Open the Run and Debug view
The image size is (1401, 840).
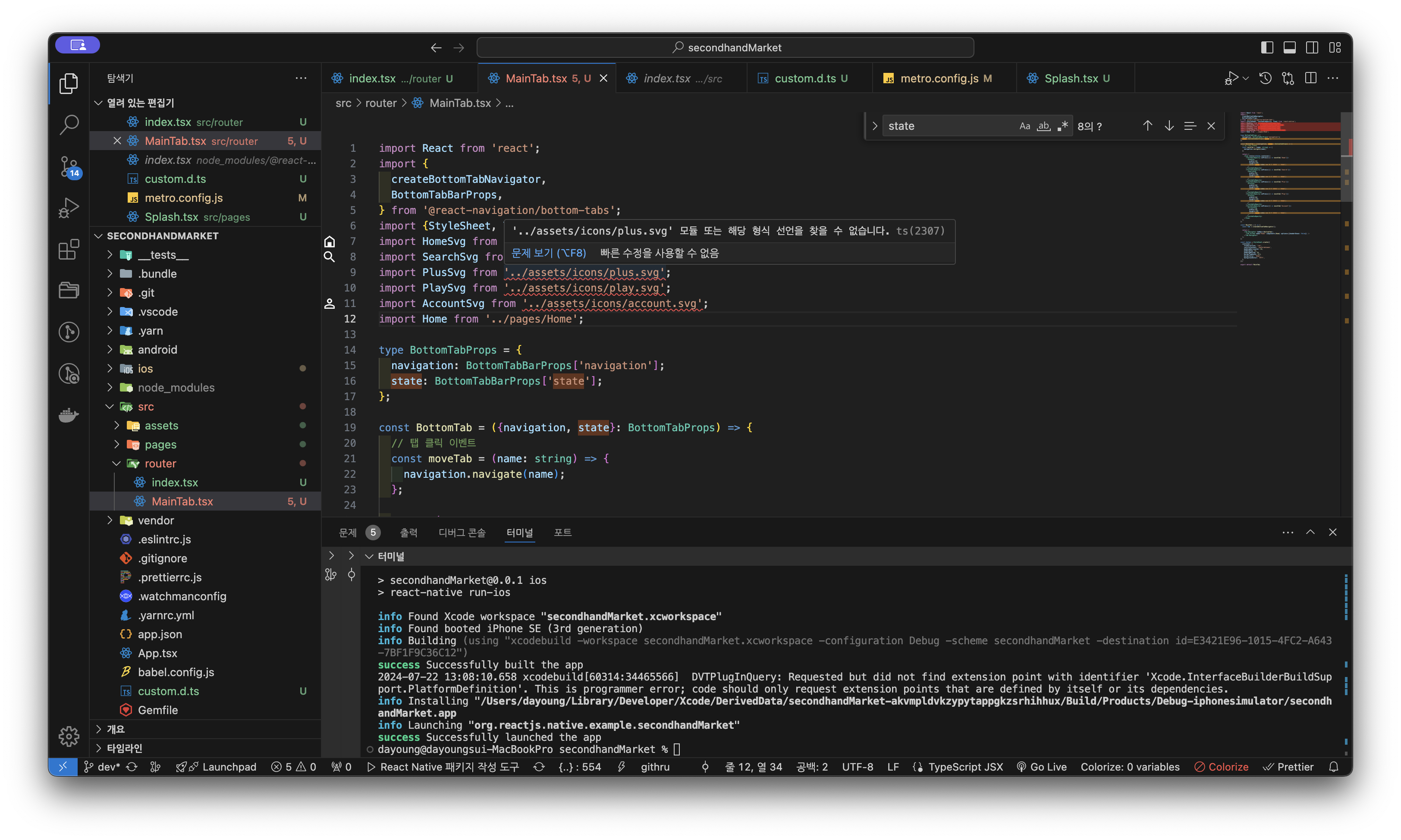tap(69, 208)
